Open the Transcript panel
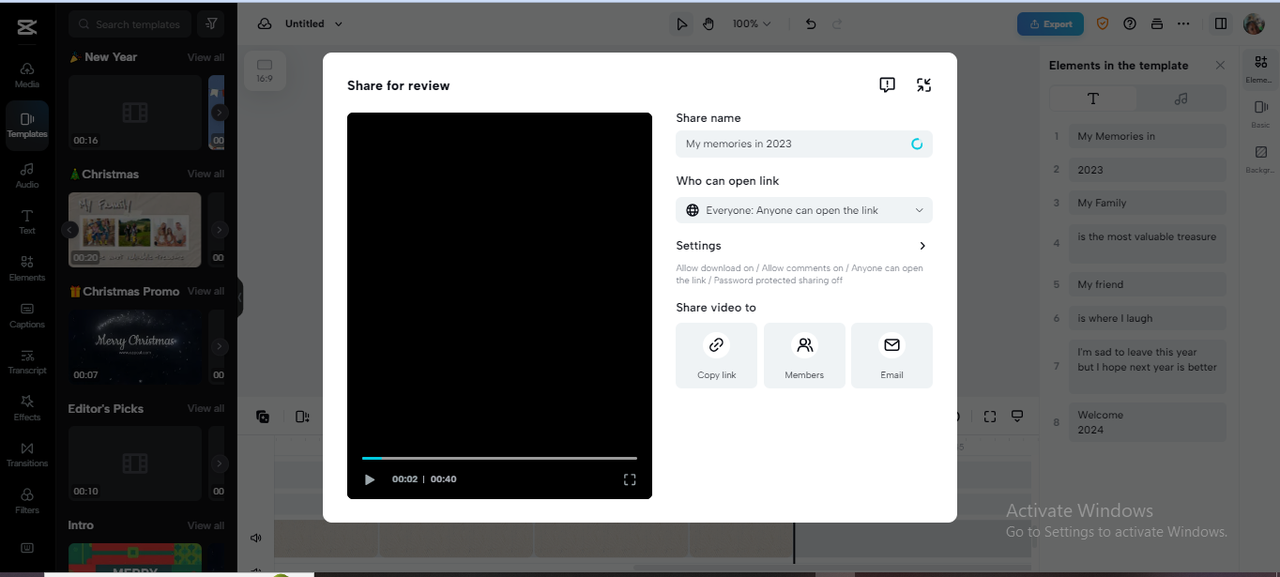 pos(27,362)
